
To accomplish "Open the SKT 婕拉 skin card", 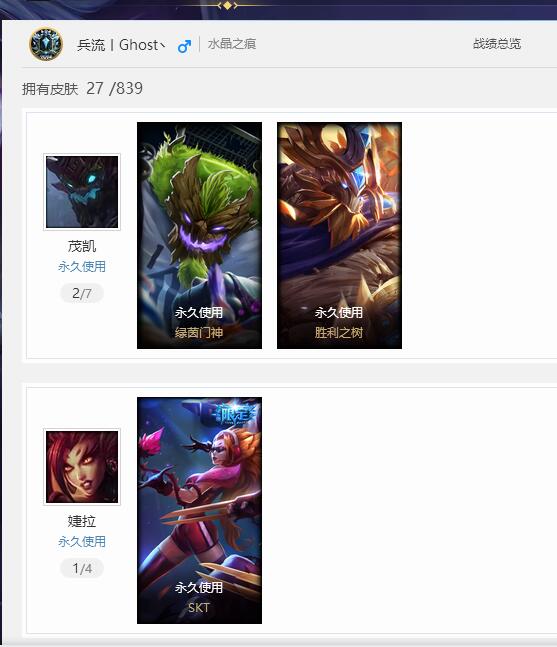I will coord(199,510).
